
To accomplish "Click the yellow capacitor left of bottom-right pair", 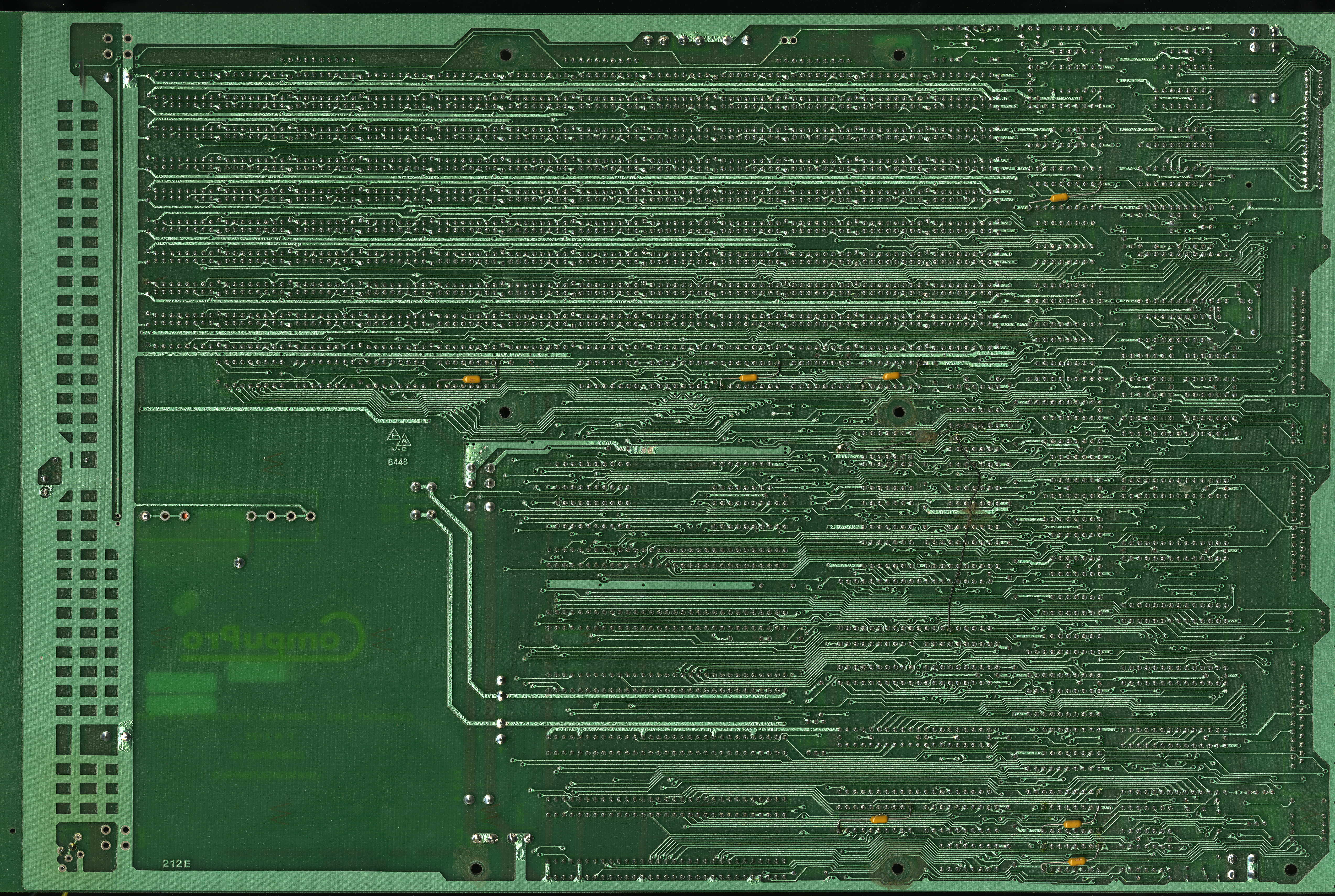I will [878, 819].
